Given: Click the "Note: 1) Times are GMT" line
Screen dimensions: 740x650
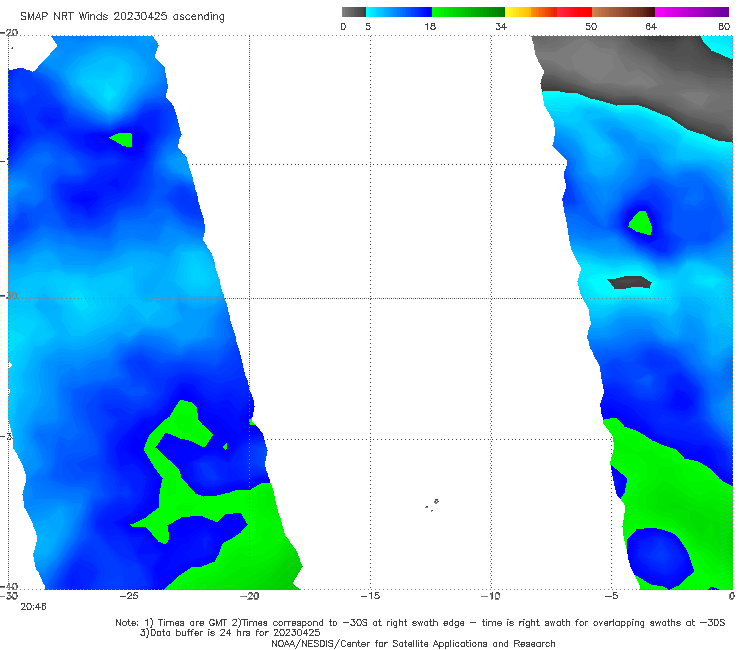Looking at the screenshot, I should coord(420,623).
